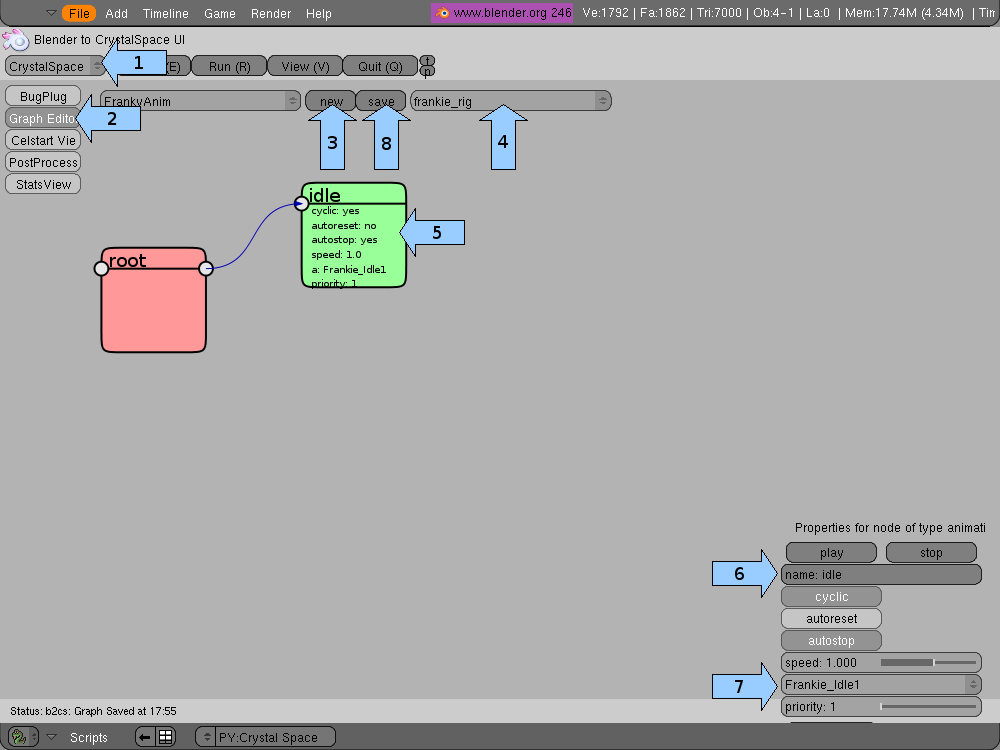Toggle the autostop option

(831, 641)
